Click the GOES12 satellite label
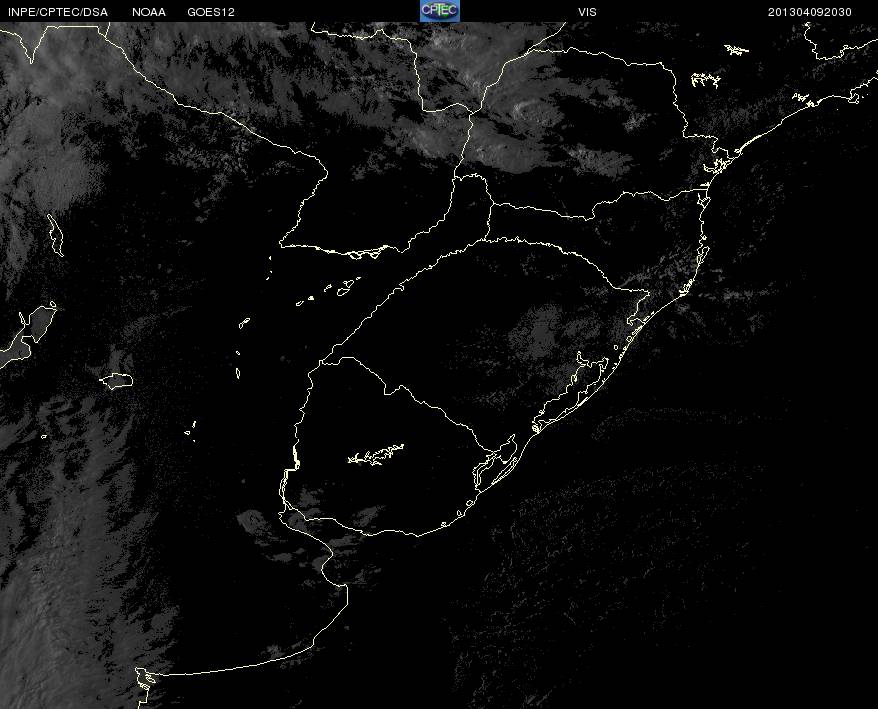Image resolution: width=878 pixels, height=709 pixels. pyautogui.click(x=211, y=12)
